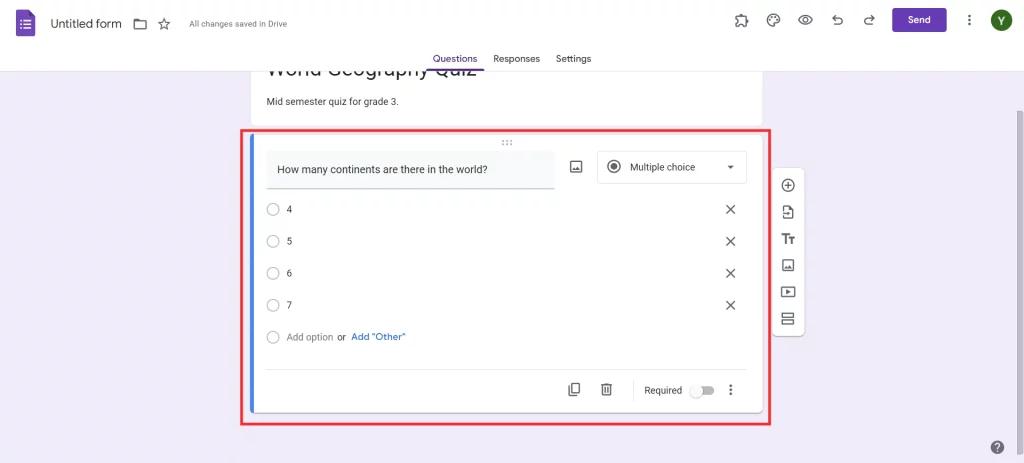This screenshot has height=463, width=1024.
Task: Open question more options menu
Action: coord(731,390)
